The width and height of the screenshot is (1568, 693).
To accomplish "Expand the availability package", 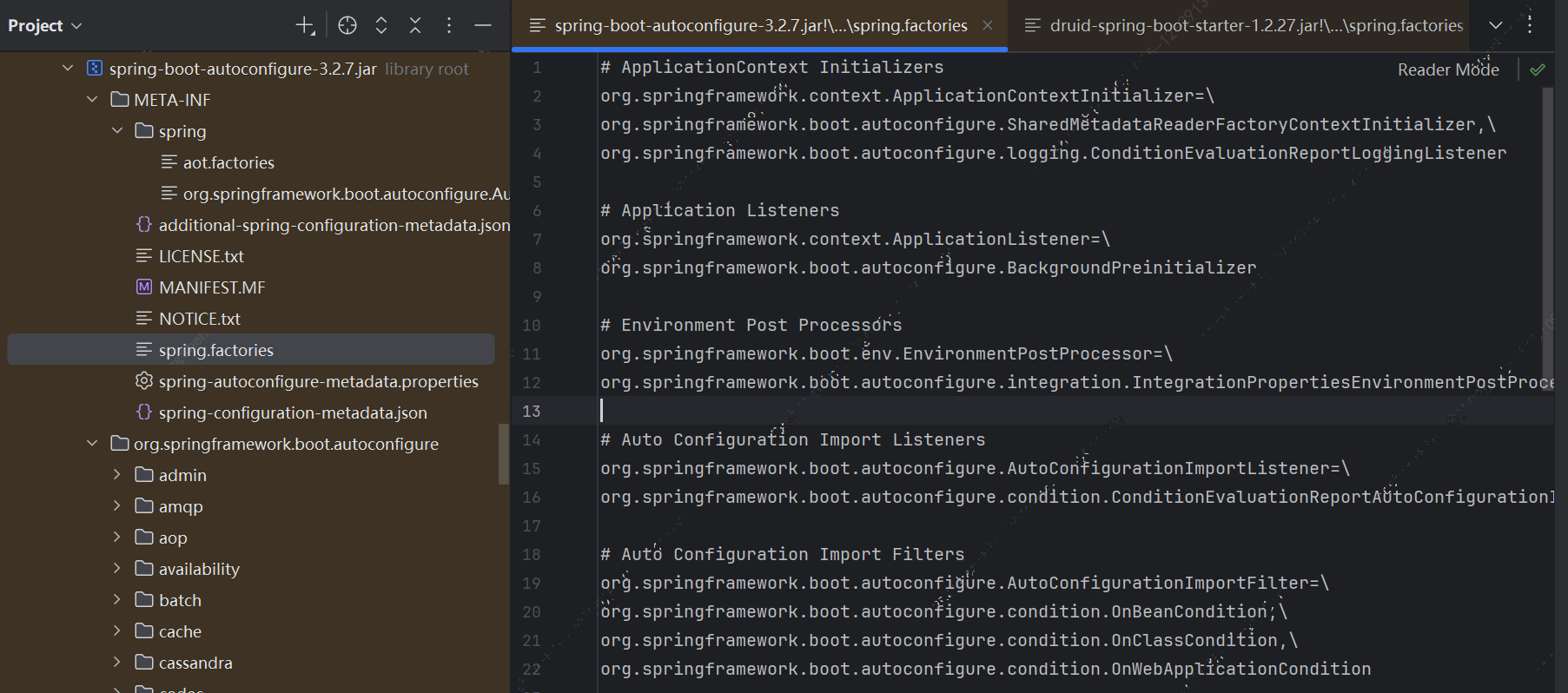I will (117, 569).
